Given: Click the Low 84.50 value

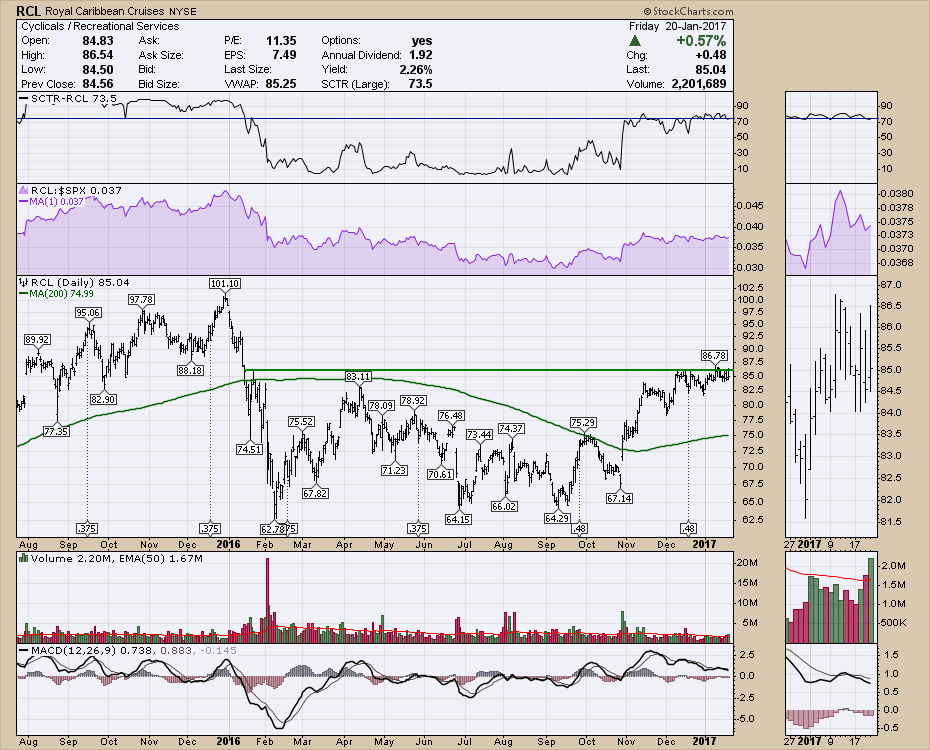Looking at the screenshot, I should 97,69.
